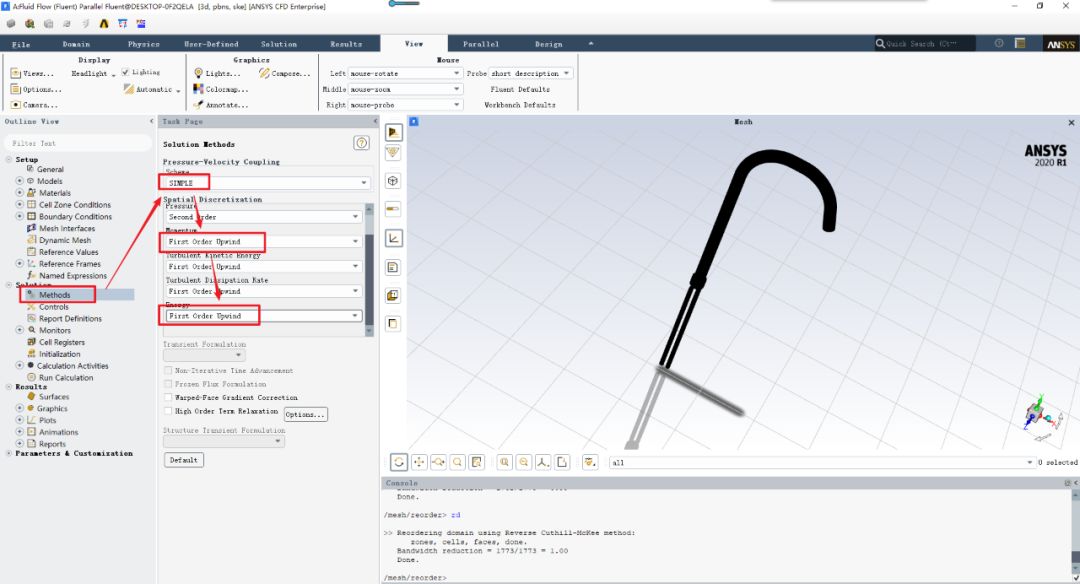Viewport: 1080px width, 584px height.
Task: Select Methods in the outline tree
Action: point(54,295)
